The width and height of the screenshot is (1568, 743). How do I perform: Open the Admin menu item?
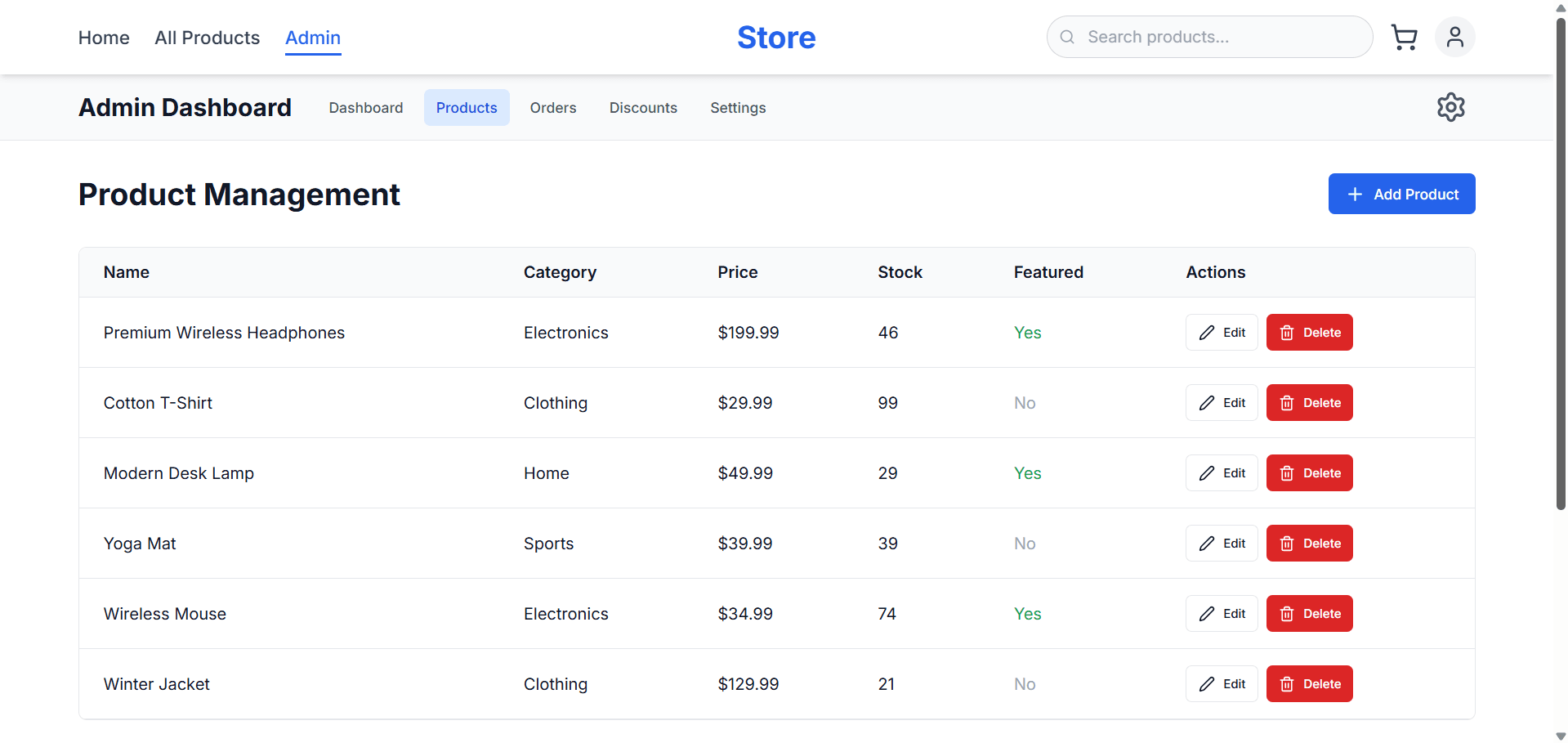[x=312, y=38]
